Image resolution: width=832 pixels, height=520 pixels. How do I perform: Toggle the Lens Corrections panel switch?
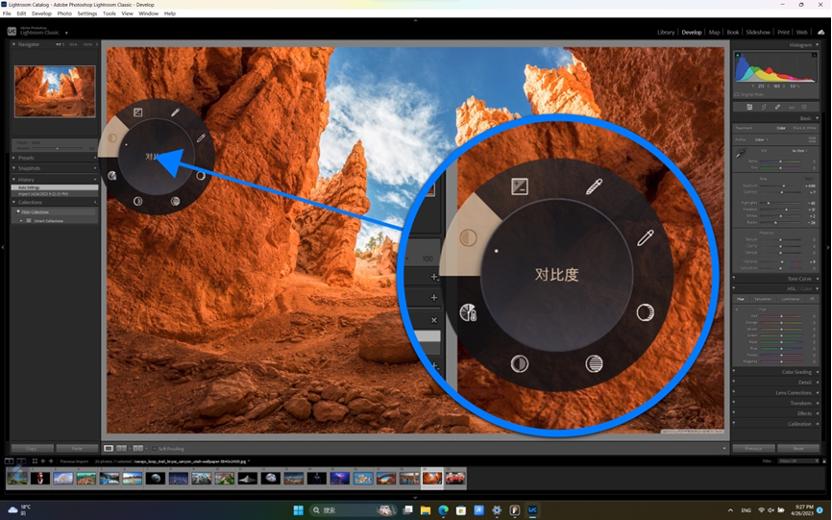point(734,393)
